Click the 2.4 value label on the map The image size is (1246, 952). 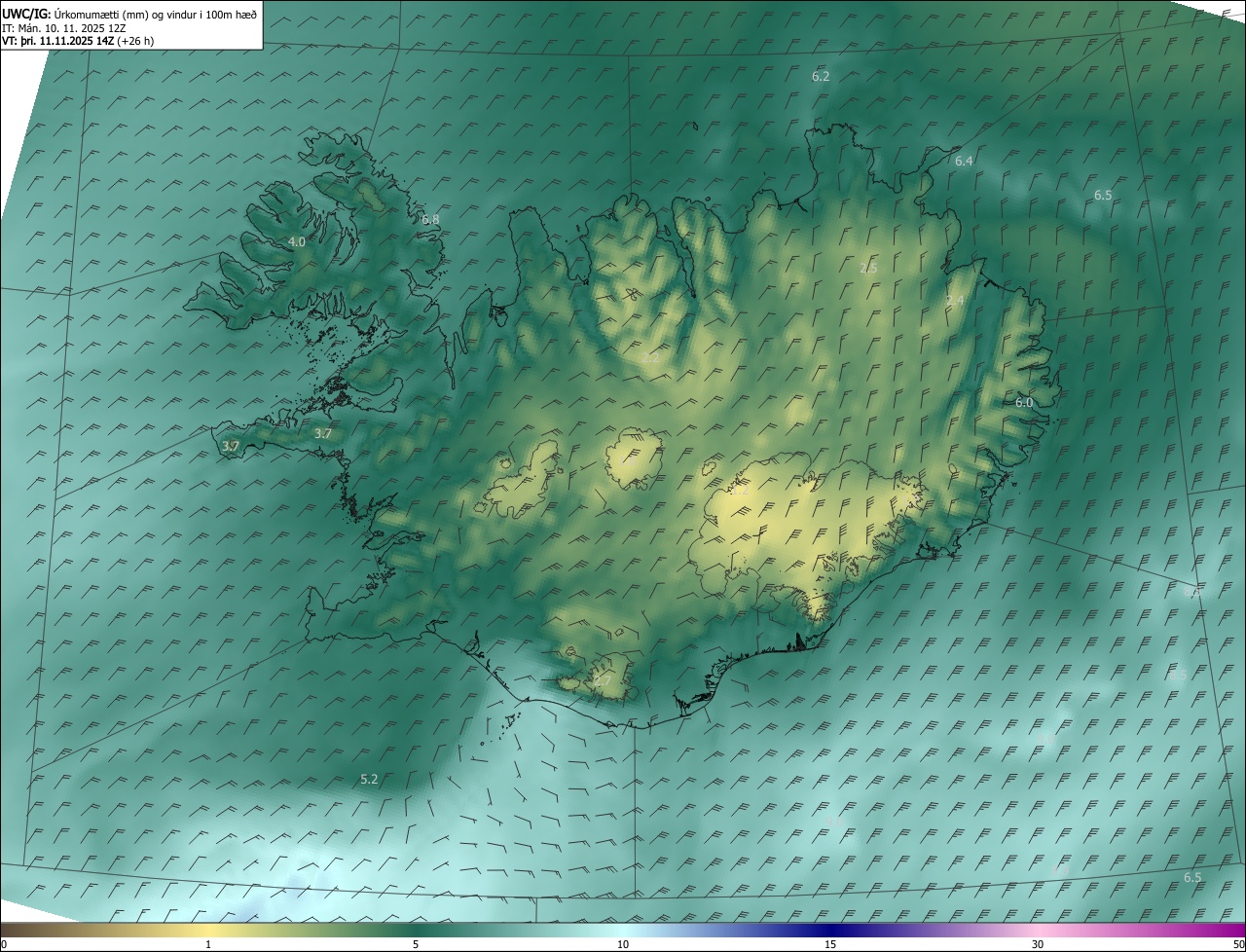[955, 301]
